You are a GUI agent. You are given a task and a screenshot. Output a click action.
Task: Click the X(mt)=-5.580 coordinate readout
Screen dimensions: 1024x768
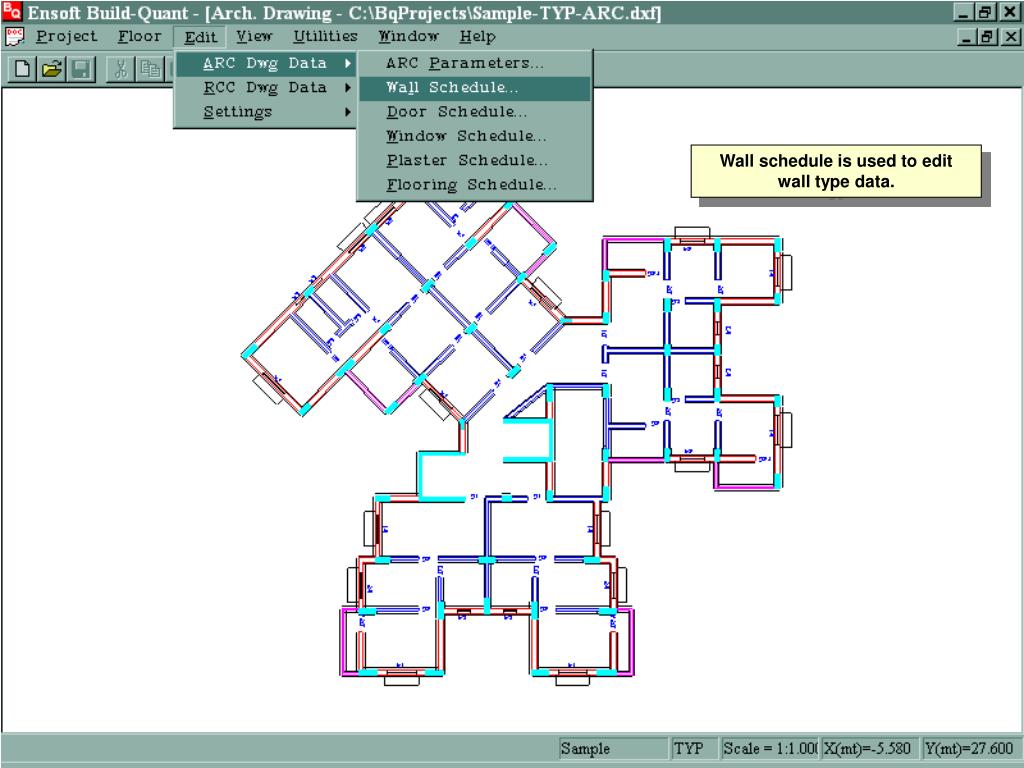(869, 748)
